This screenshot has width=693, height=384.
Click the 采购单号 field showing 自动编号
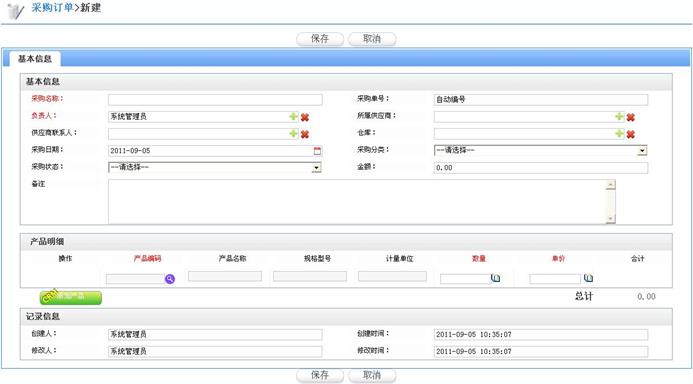pyautogui.click(x=541, y=99)
